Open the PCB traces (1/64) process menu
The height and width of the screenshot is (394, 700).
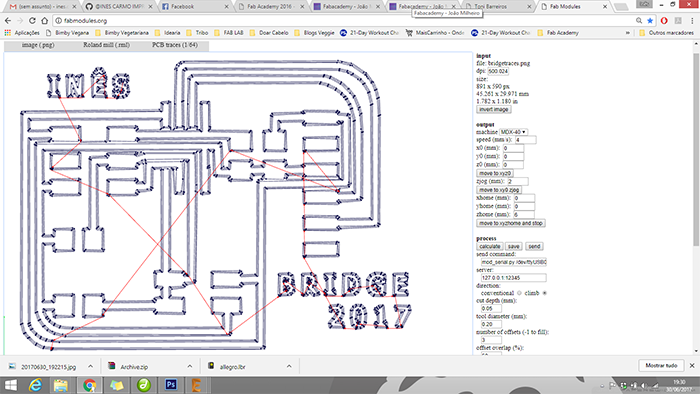pyautogui.click(x=175, y=45)
